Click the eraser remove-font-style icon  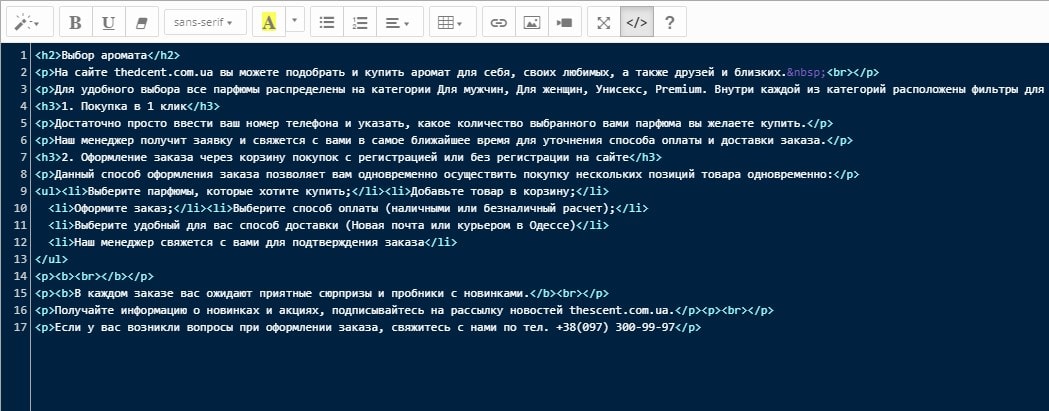tap(141, 22)
